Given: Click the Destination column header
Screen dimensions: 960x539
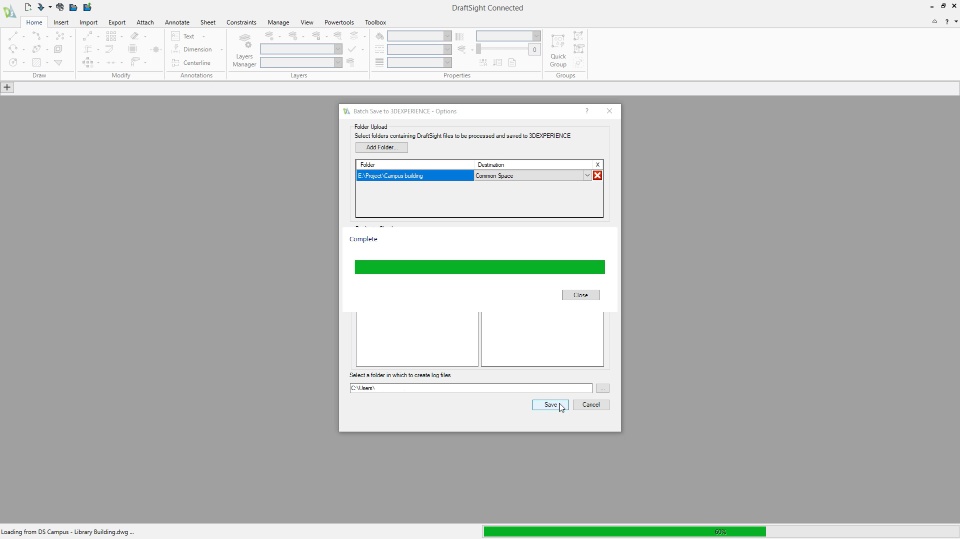Looking at the screenshot, I should (x=534, y=165).
